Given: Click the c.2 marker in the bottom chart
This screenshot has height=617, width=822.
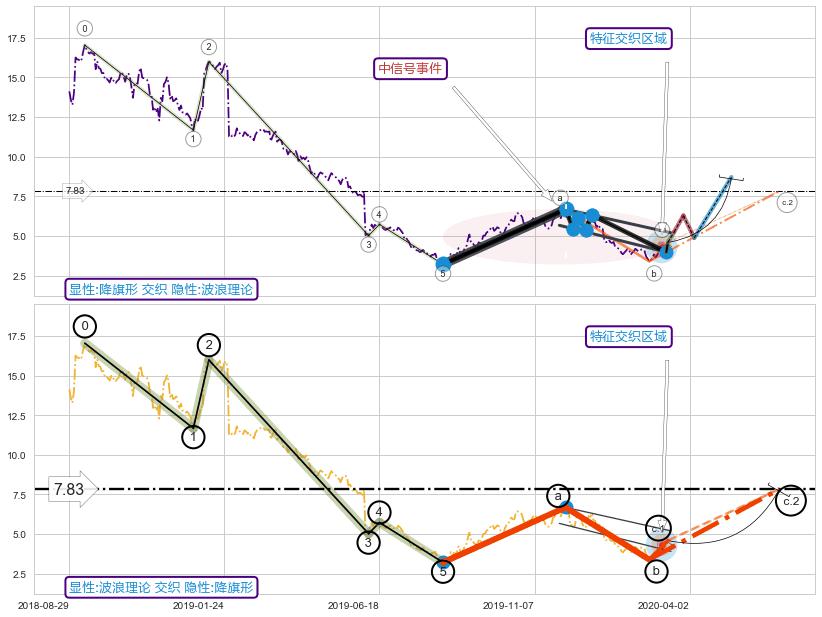Looking at the screenshot, I should (790, 500).
